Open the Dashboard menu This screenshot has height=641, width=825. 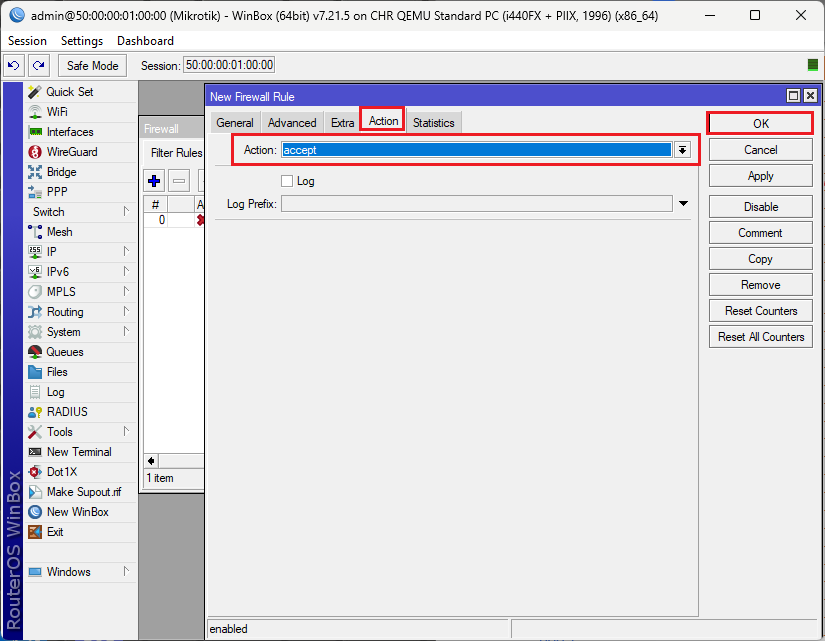[145, 41]
